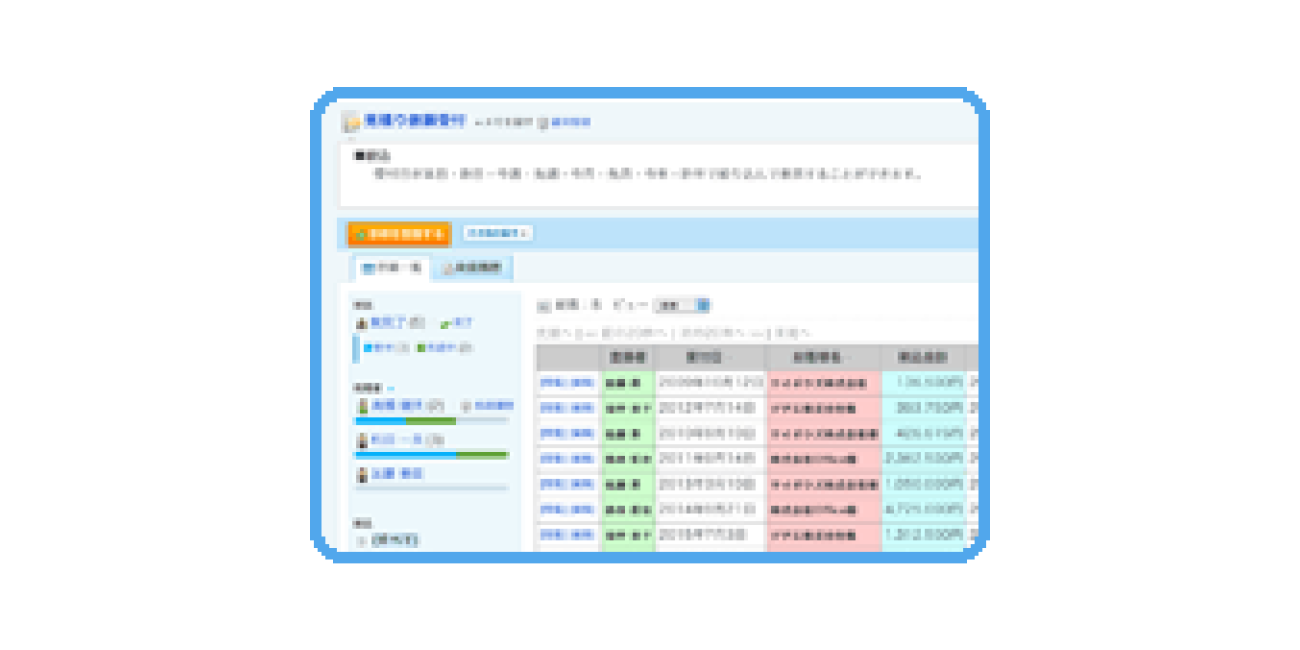Click the first blue and green progress bar
The image size is (1300, 650).
431,422
